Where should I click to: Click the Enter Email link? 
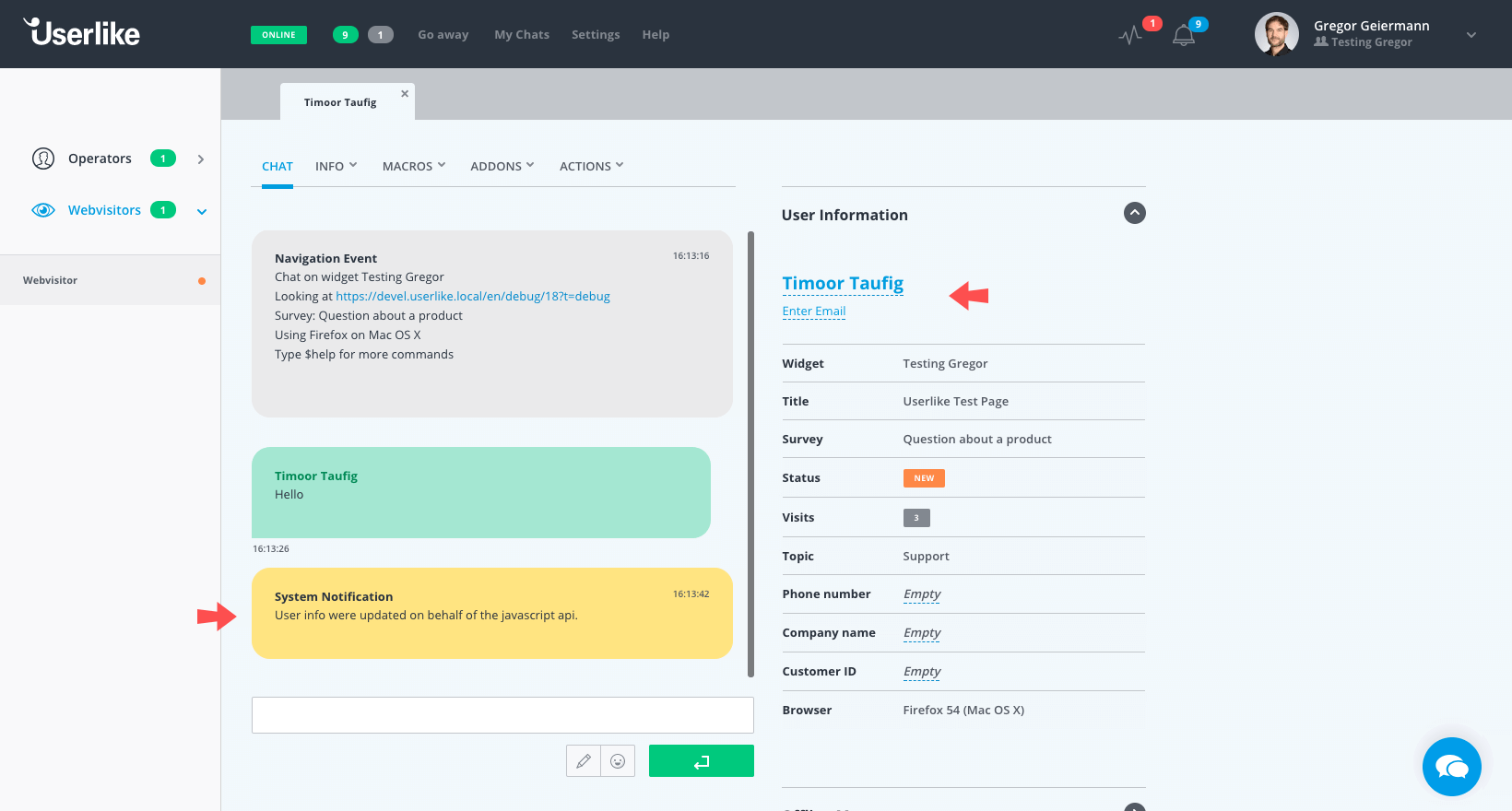813,311
